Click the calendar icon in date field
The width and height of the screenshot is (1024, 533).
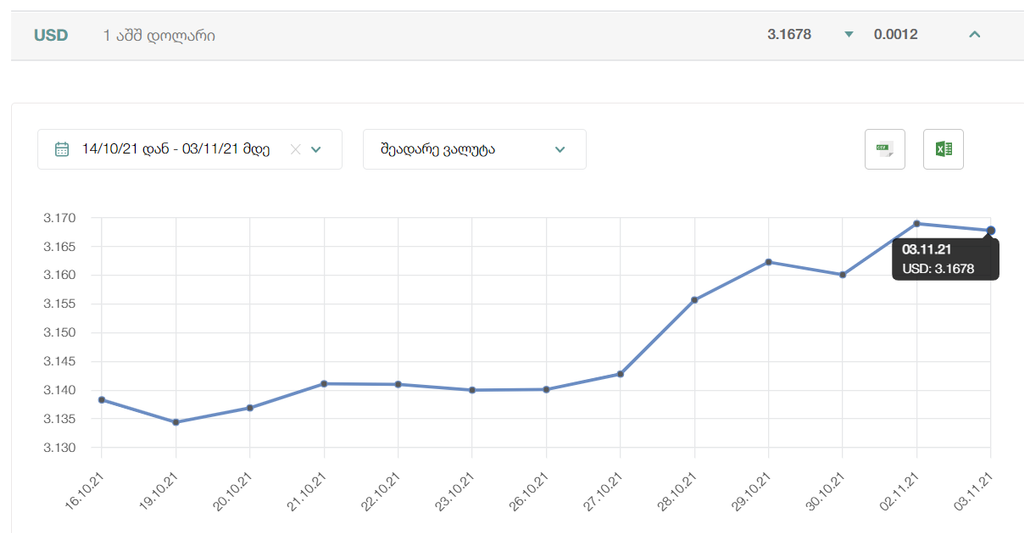click(x=62, y=150)
